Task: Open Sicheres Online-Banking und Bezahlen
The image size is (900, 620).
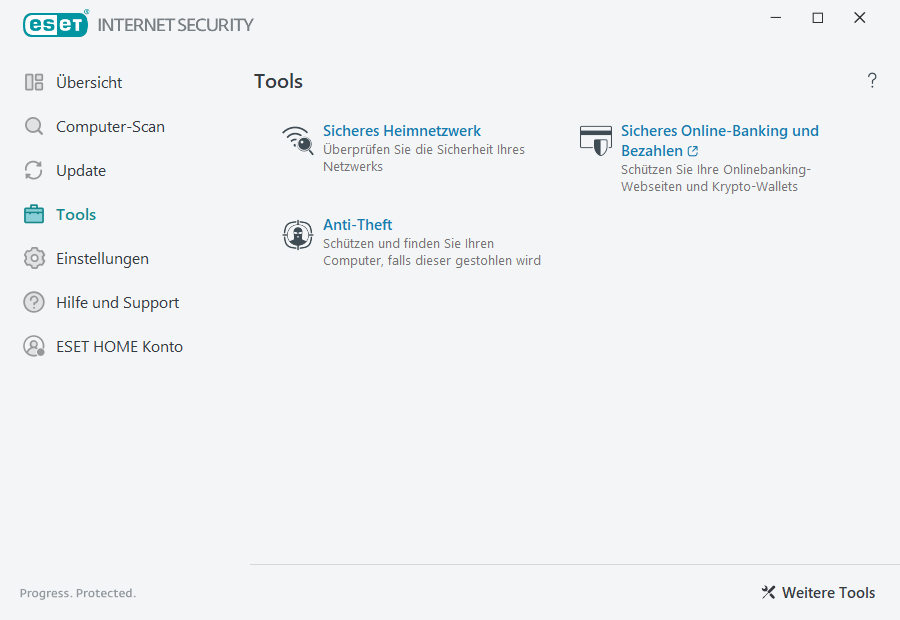Action: [719, 130]
